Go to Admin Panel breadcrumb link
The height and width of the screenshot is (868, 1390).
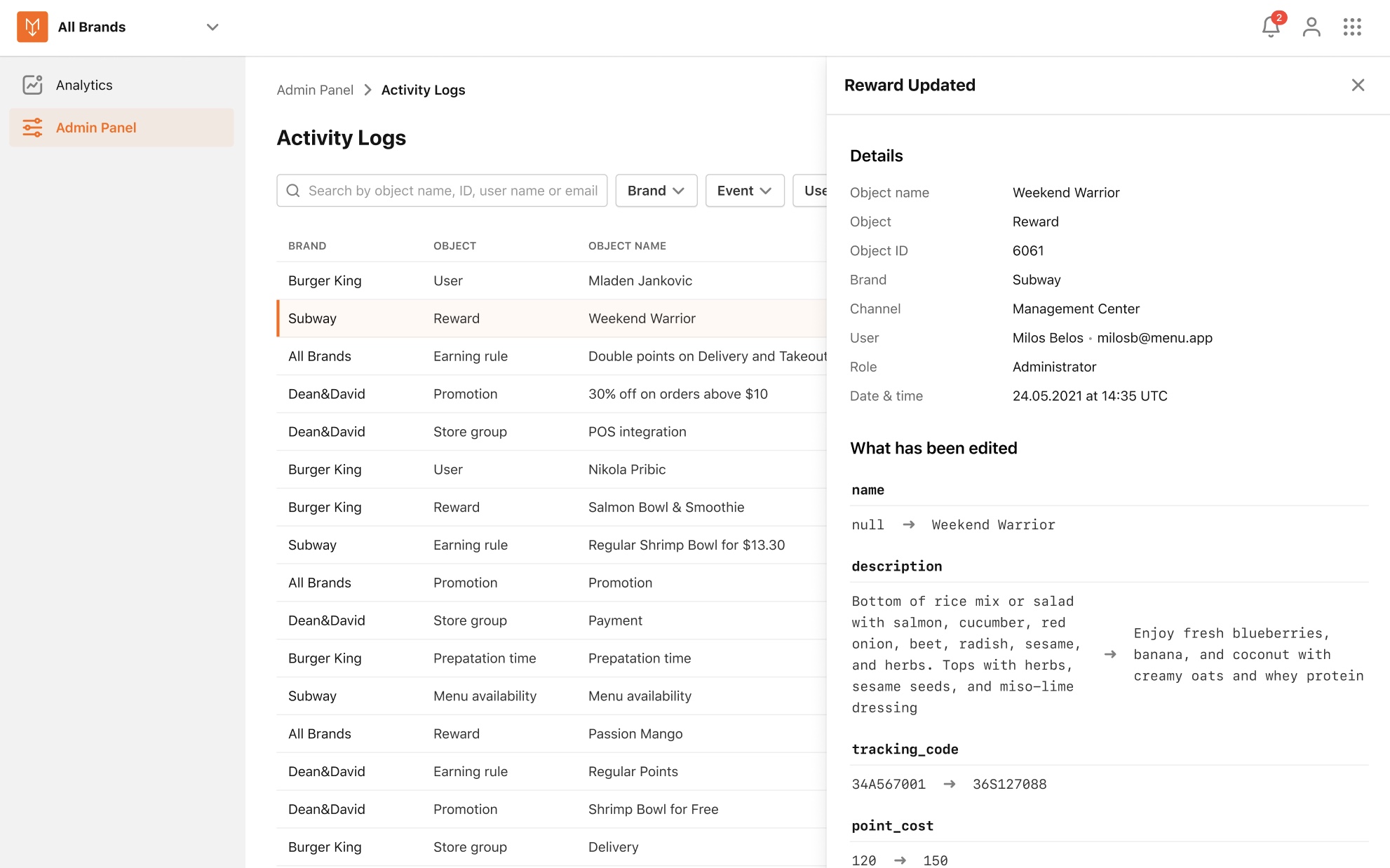[x=315, y=90]
